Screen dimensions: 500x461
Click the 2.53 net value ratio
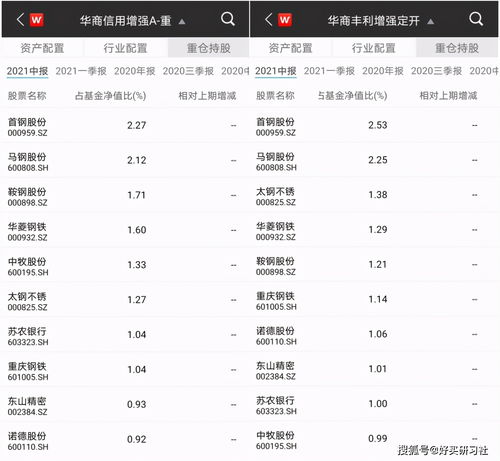(378, 125)
